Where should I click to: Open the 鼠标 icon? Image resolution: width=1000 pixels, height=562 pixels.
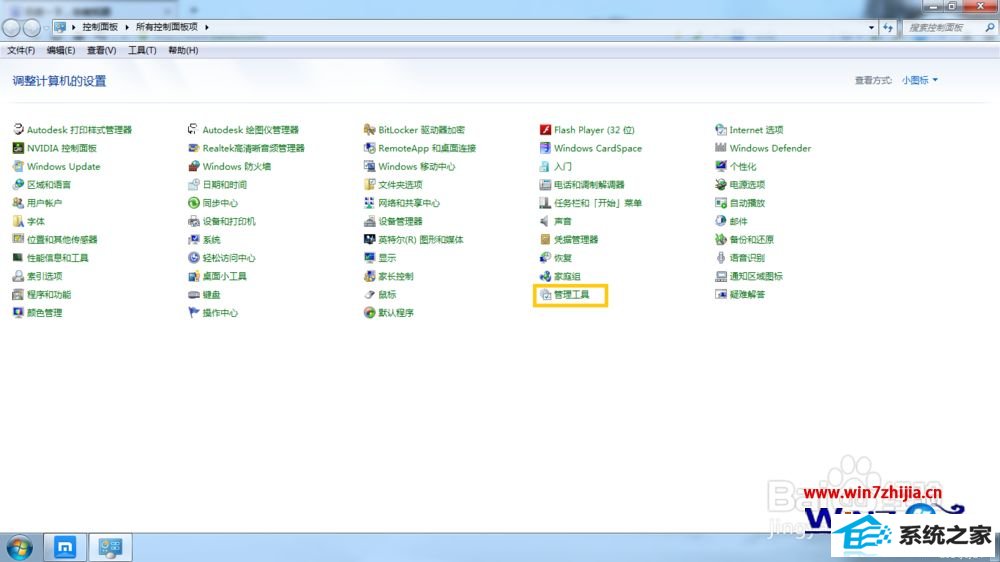369,295
